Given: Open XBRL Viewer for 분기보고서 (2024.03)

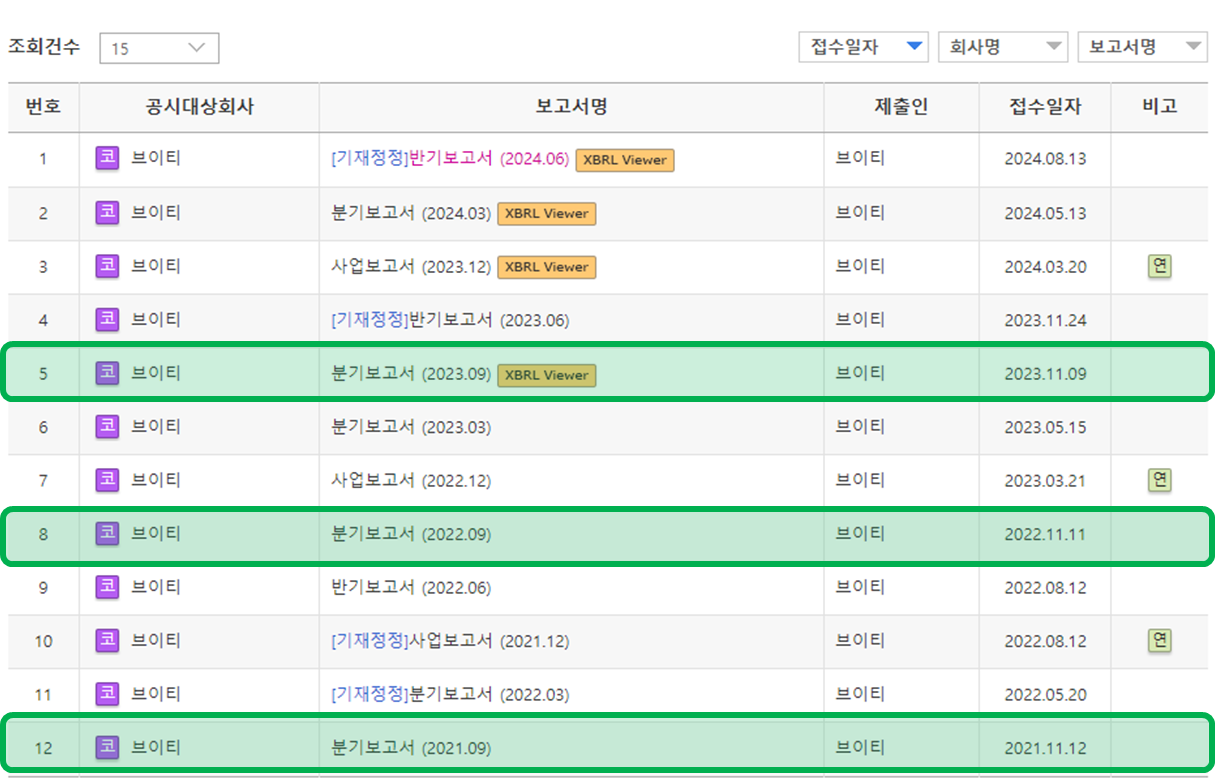Looking at the screenshot, I should pos(547,213).
